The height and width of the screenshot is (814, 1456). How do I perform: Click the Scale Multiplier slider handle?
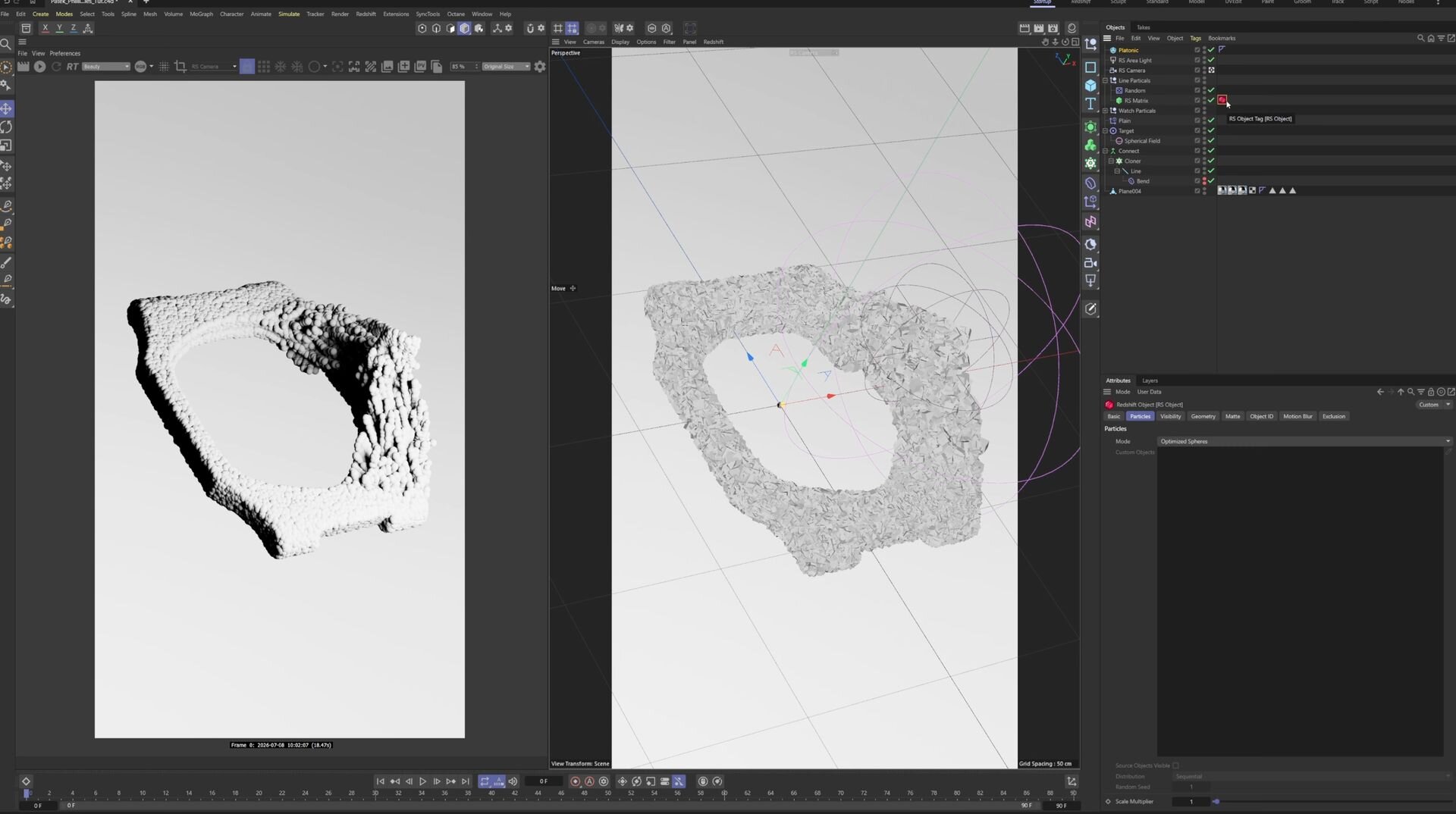[1216, 801]
